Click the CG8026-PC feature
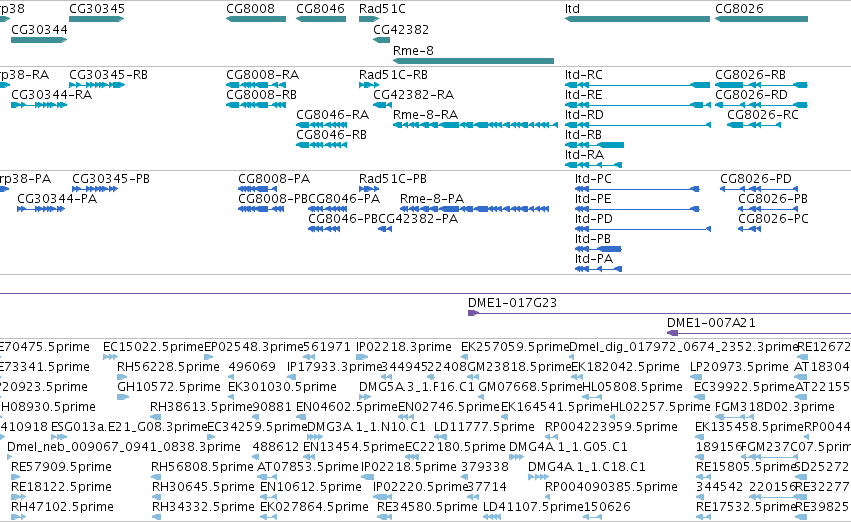 750,230
